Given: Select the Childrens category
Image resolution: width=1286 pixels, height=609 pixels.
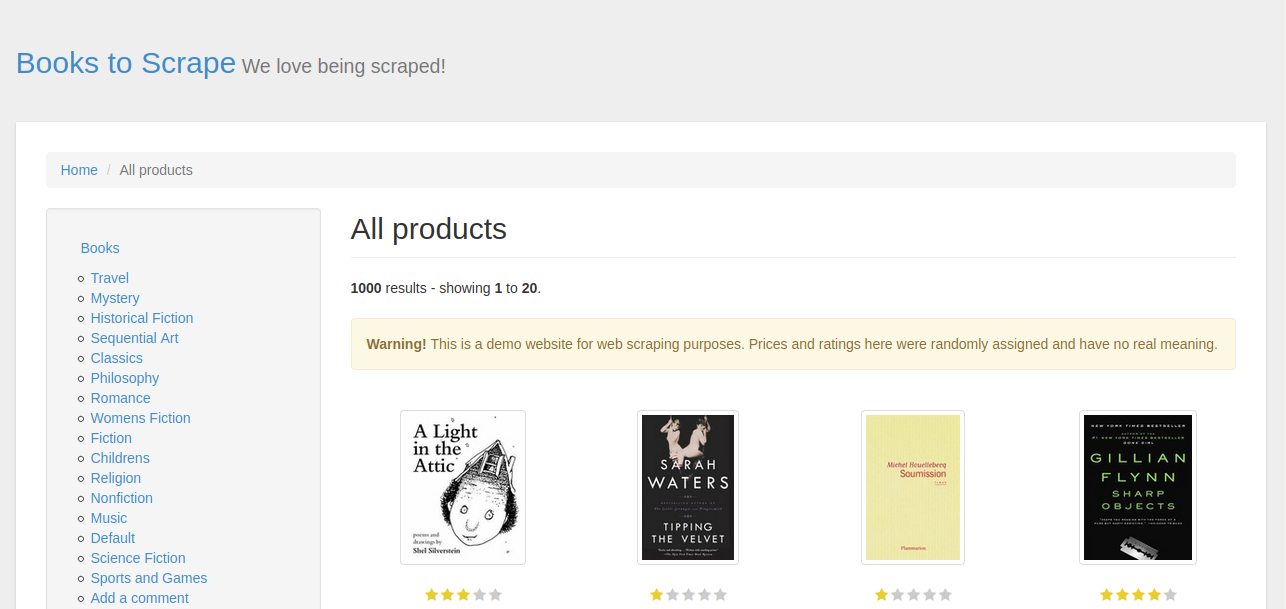Looking at the screenshot, I should [x=120, y=458].
